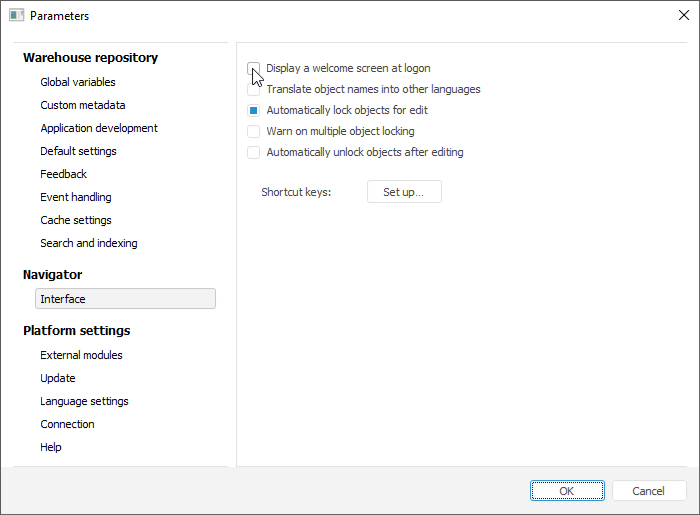Check Translate object names into other languages
This screenshot has width=700, height=515.
click(x=254, y=89)
